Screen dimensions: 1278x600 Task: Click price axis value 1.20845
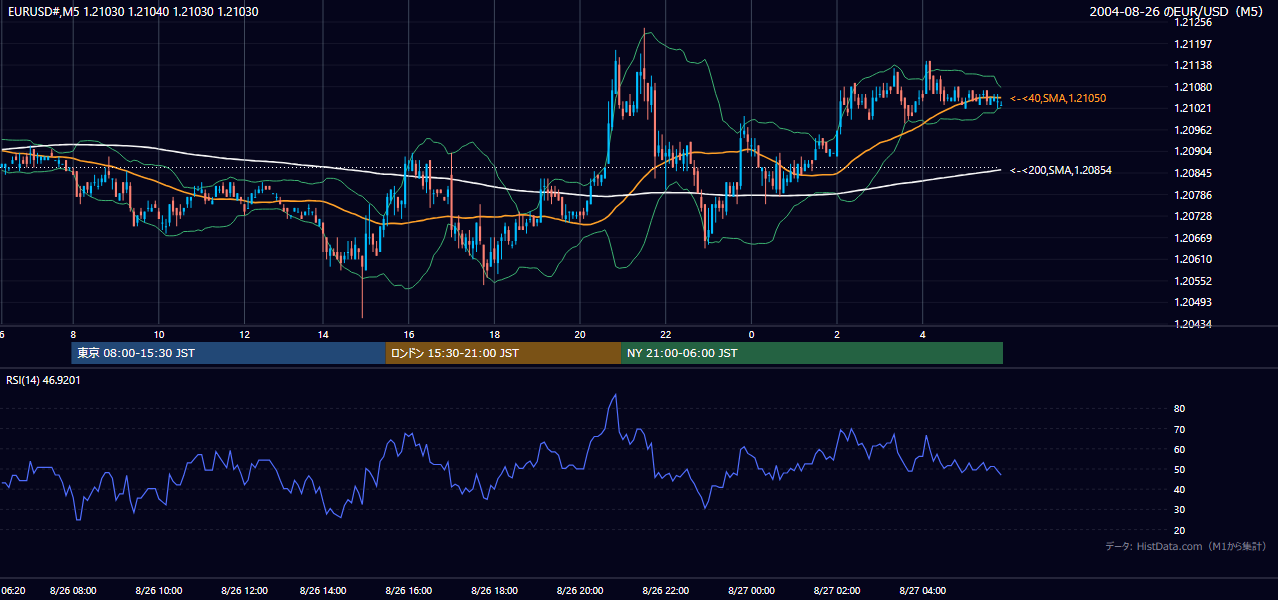tap(1194, 173)
